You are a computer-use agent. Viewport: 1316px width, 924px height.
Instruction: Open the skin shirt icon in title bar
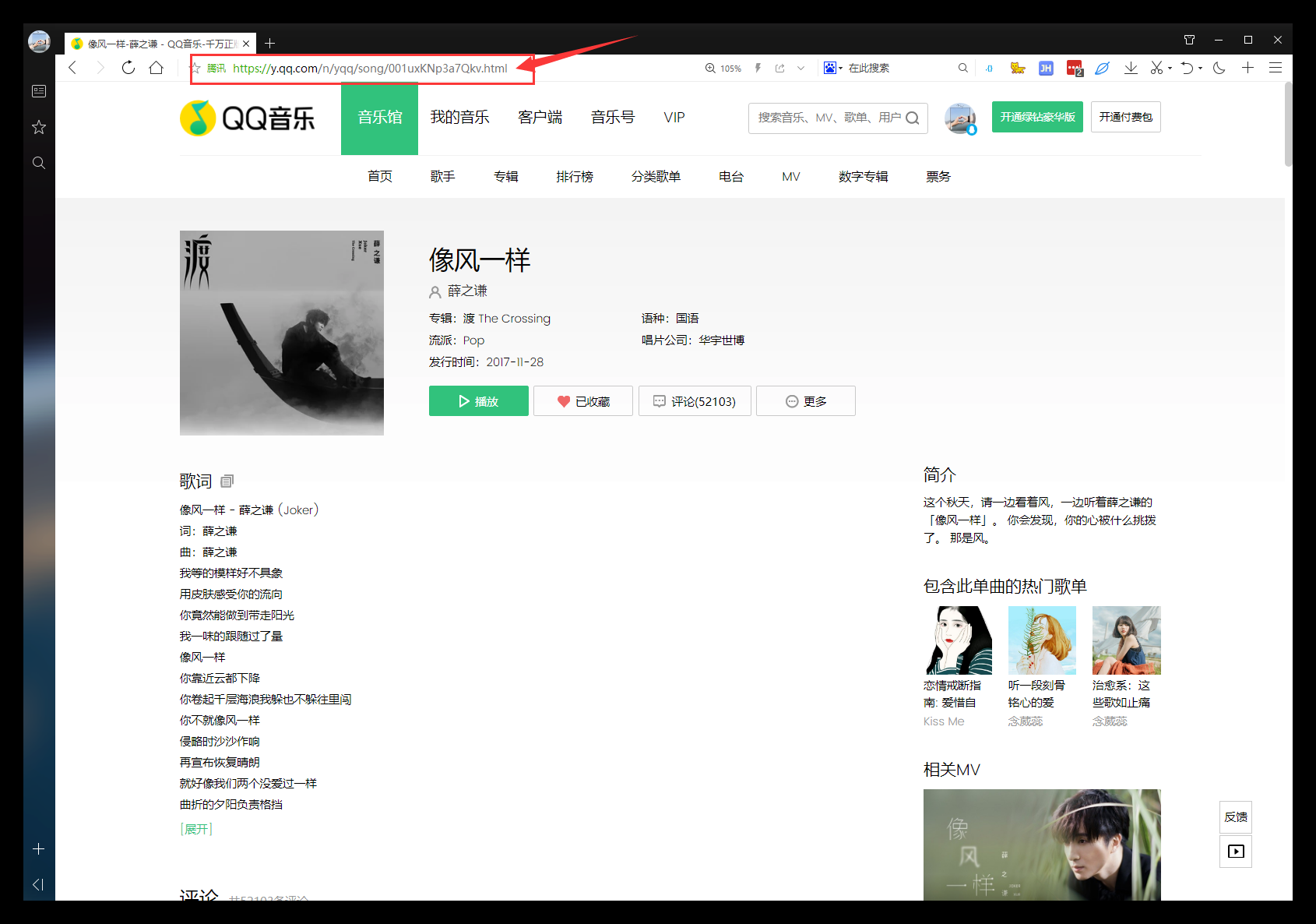pyautogui.click(x=1189, y=40)
